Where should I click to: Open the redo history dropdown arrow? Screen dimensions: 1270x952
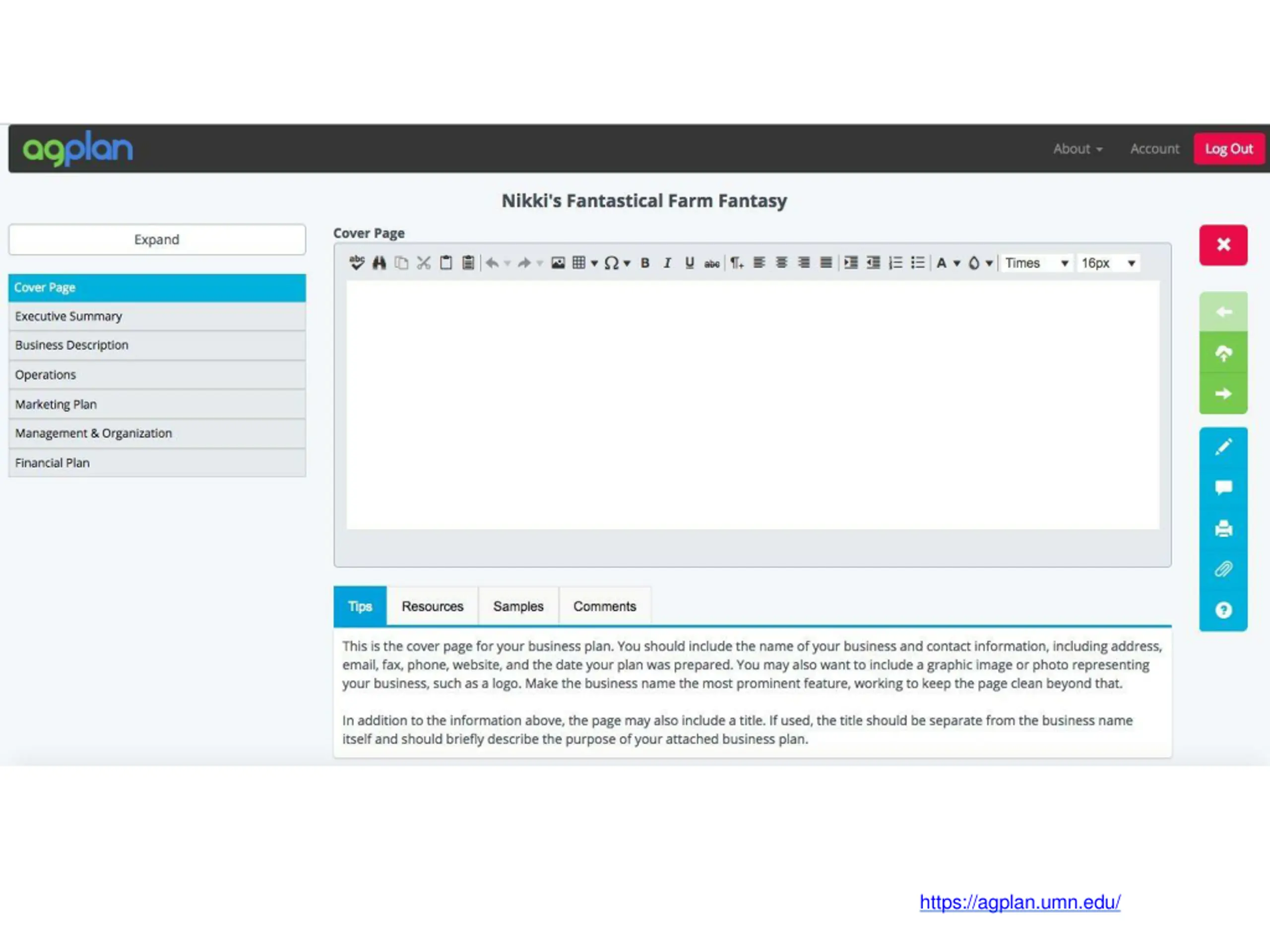coord(540,263)
